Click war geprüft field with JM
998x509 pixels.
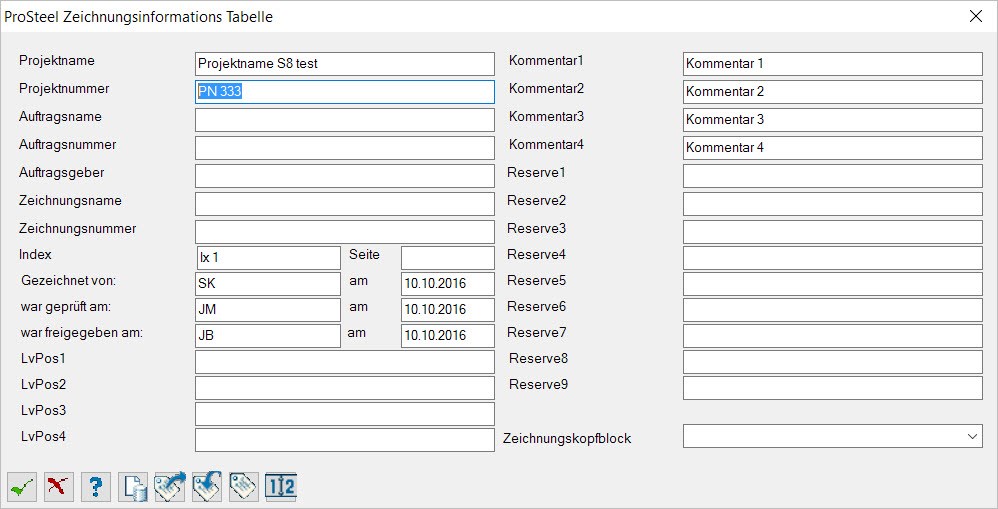(x=268, y=310)
